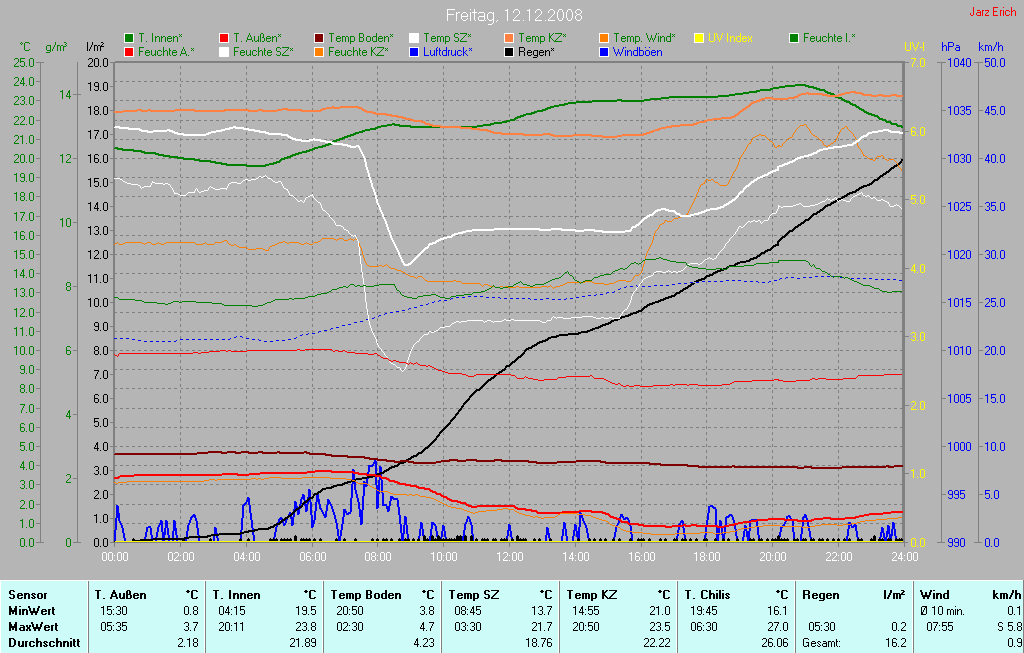Click the 'Ø 10 min.' wind label
The height and width of the screenshot is (653, 1024).
942,611
